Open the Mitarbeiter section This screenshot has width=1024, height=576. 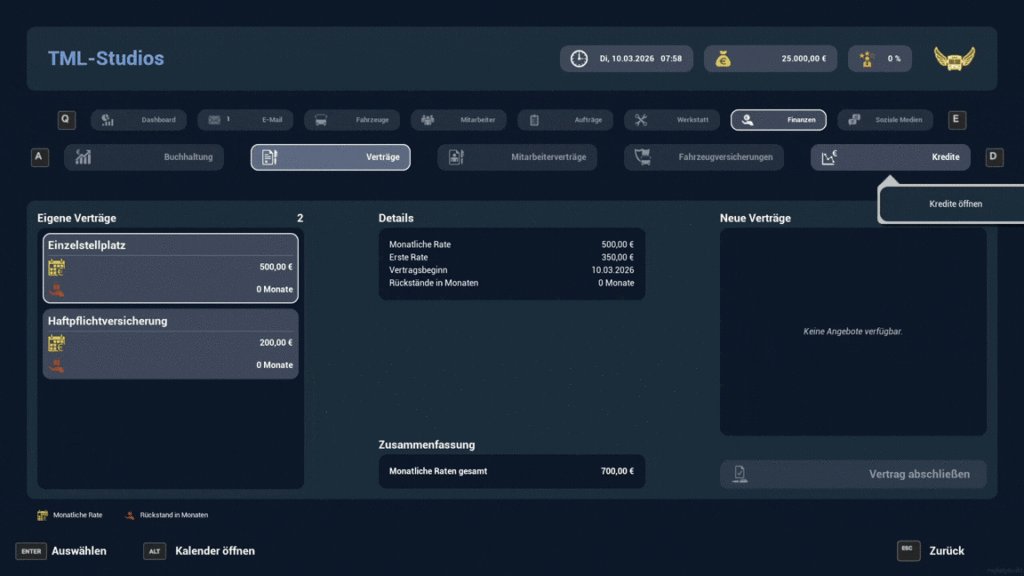(x=458, y=120)
